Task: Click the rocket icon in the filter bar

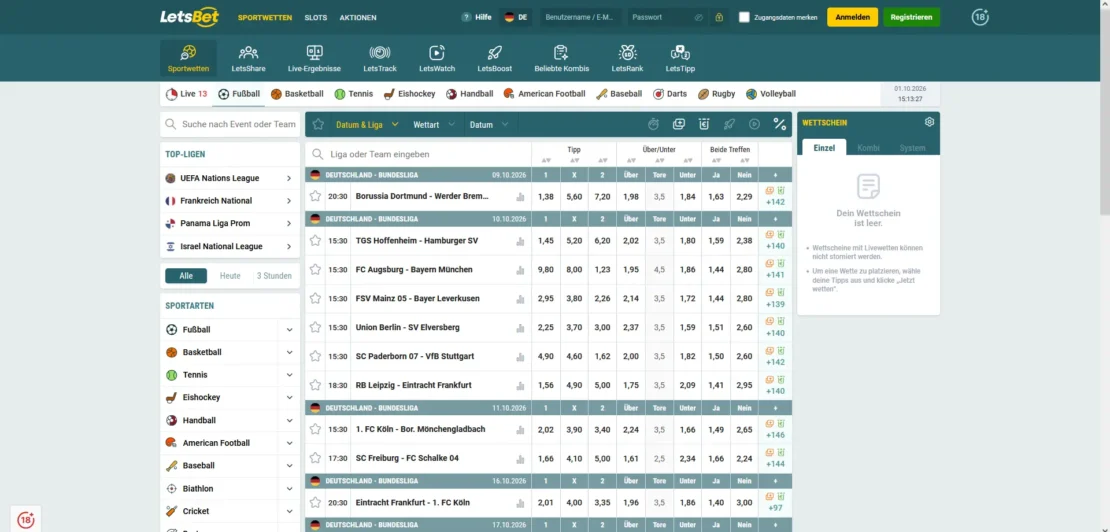Action: click(729, 125)
